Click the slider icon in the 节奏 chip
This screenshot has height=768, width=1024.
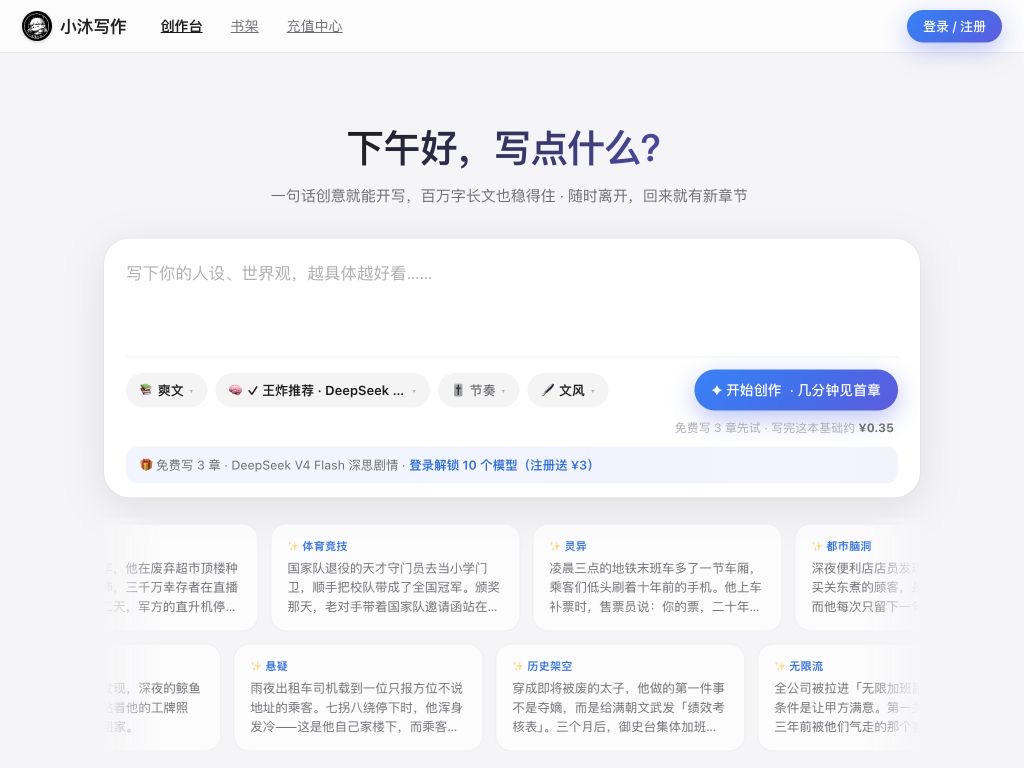[x=458, y=390]
